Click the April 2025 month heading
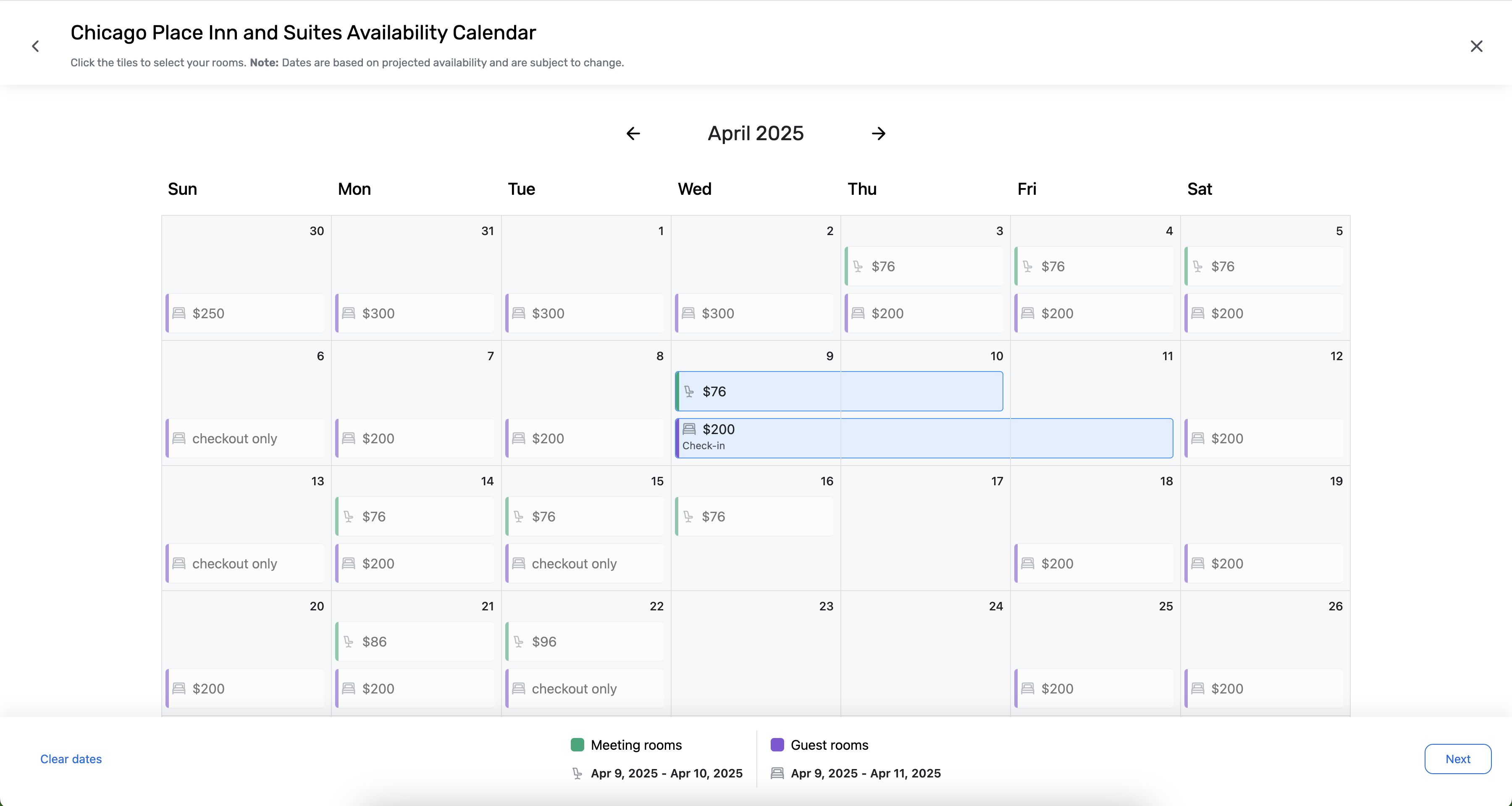 [756, 134]
